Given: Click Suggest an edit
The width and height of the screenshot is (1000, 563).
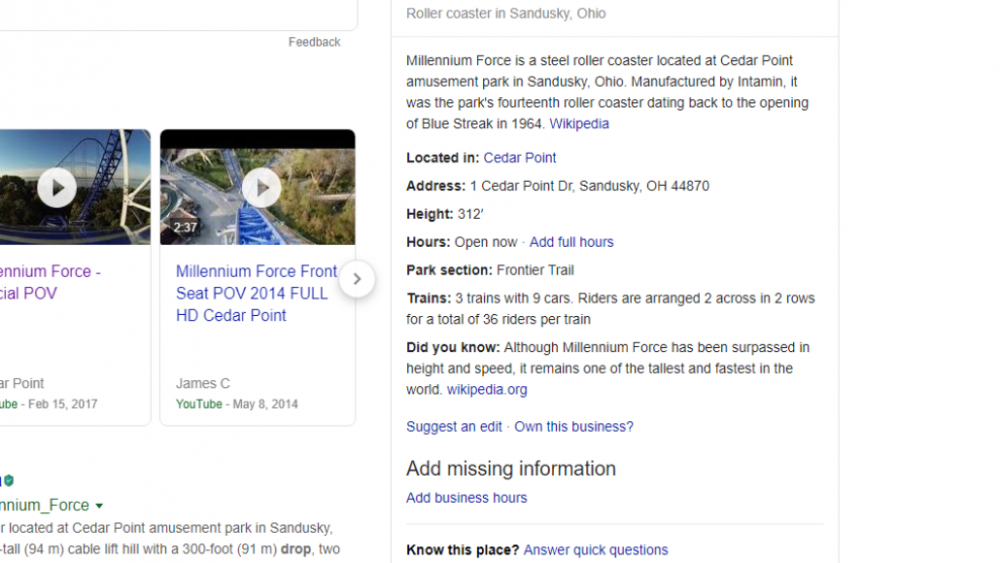Looking at the screenshot, I should point(454,427).
